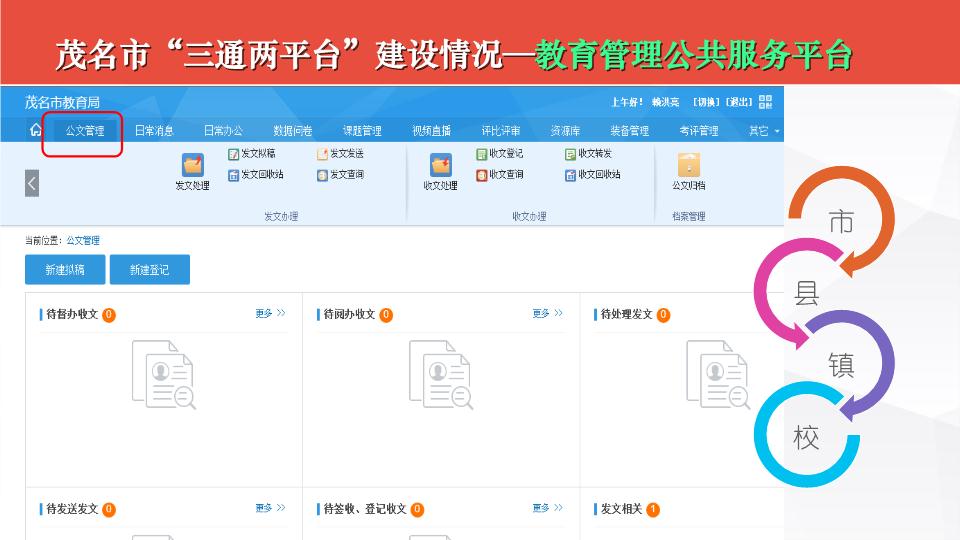
Task: Open the 收文处理 icon
Action: [440, 167]
